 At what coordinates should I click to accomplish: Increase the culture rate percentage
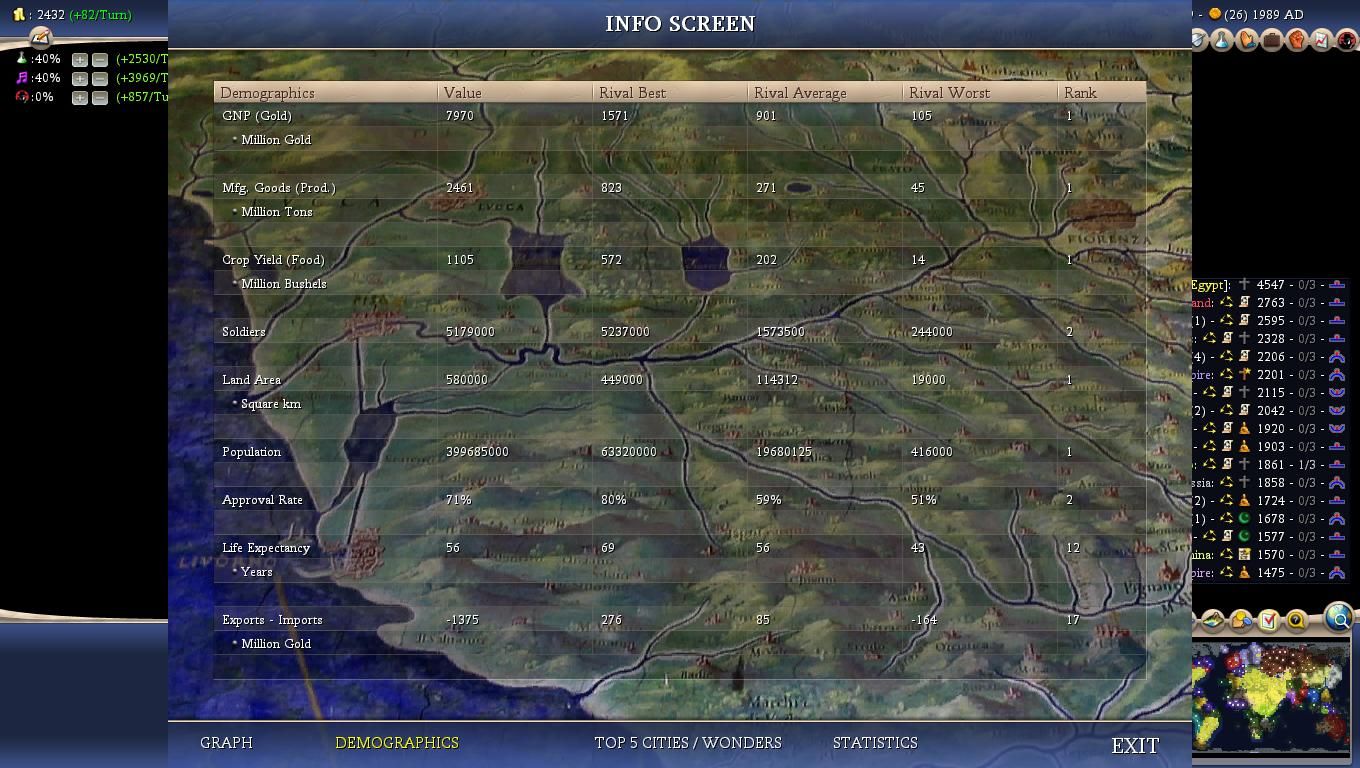tap(80, 78)
